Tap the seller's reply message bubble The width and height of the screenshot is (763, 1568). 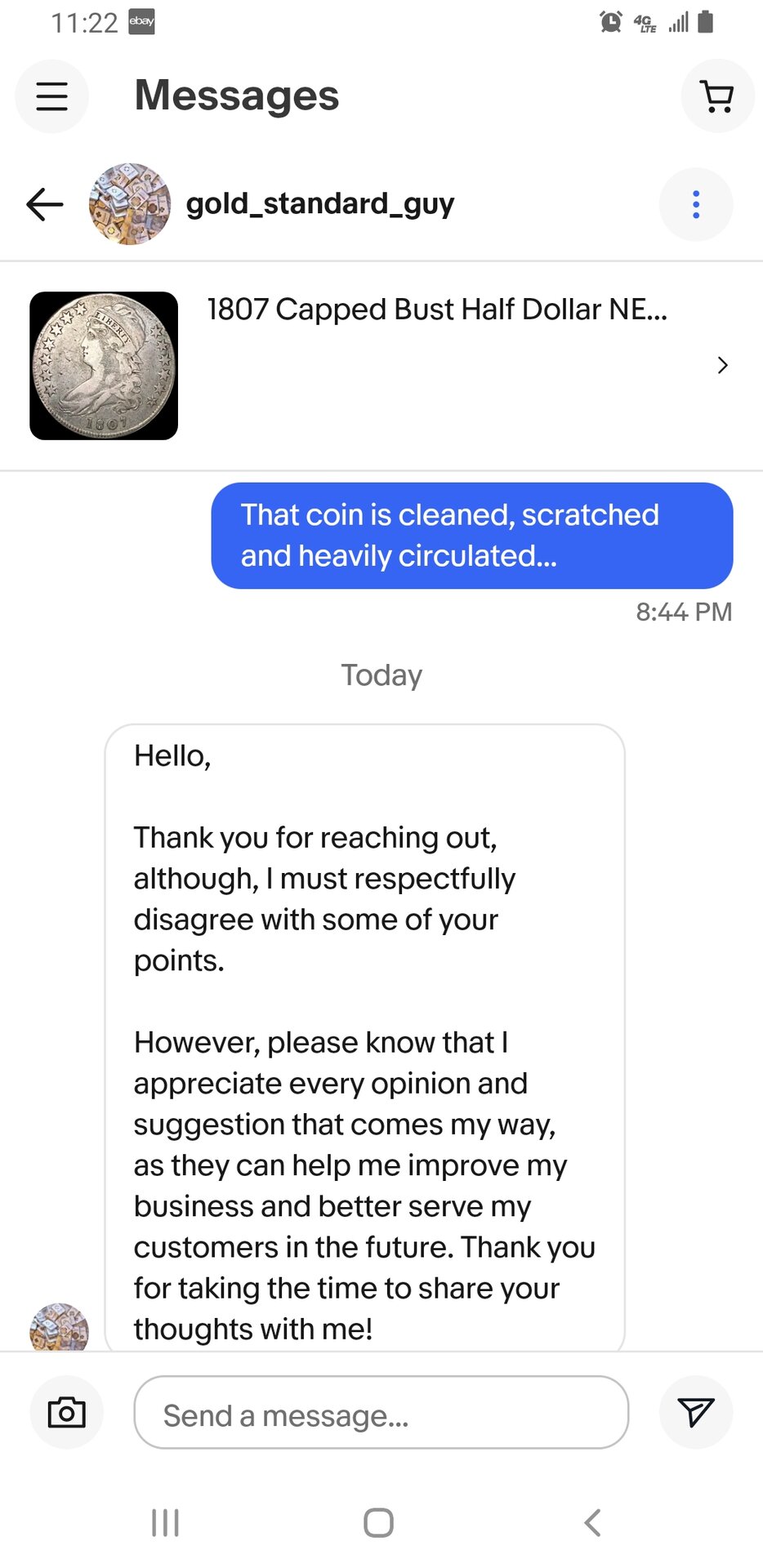(365, 1037)
